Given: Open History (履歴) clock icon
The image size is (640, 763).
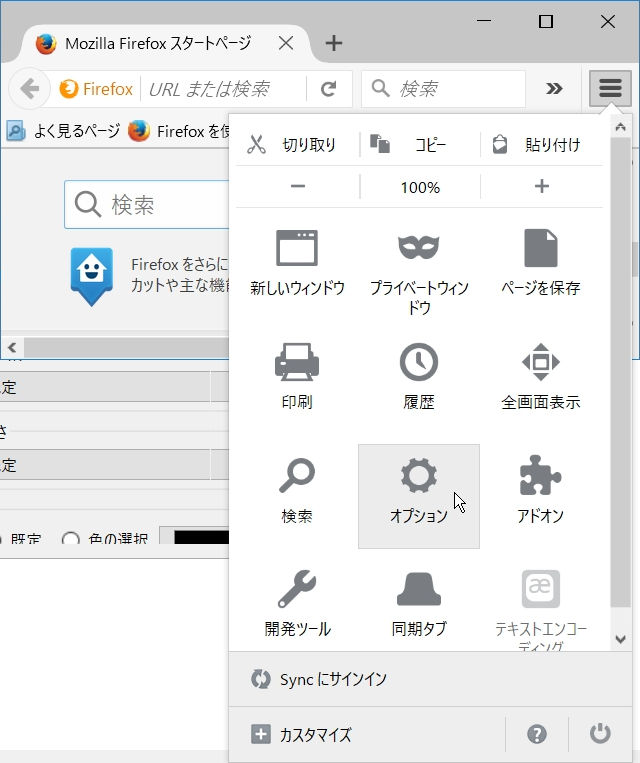Looking at the screenshot, I should (419, 362).
